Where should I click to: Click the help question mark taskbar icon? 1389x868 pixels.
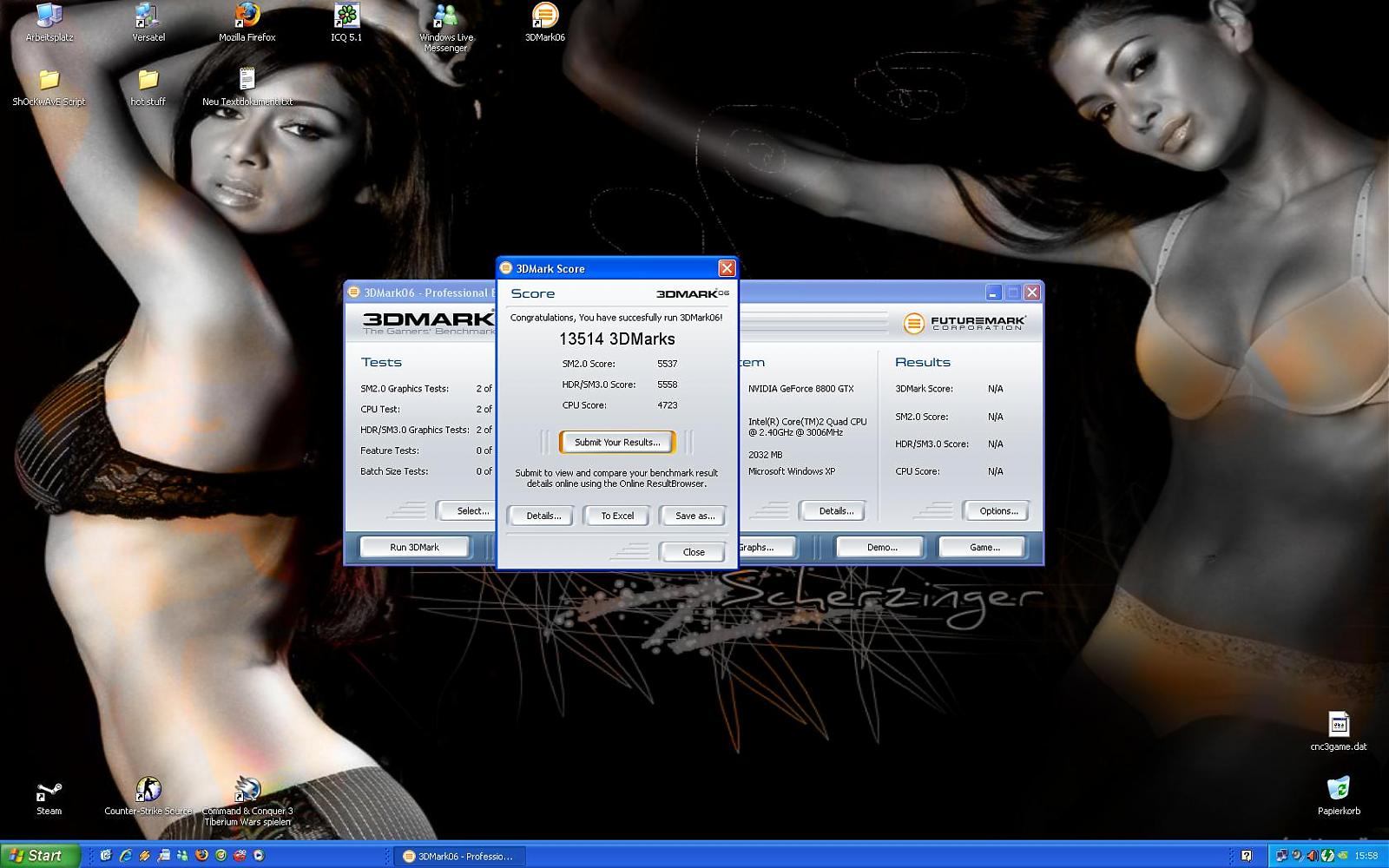(x=1247, y=856)
